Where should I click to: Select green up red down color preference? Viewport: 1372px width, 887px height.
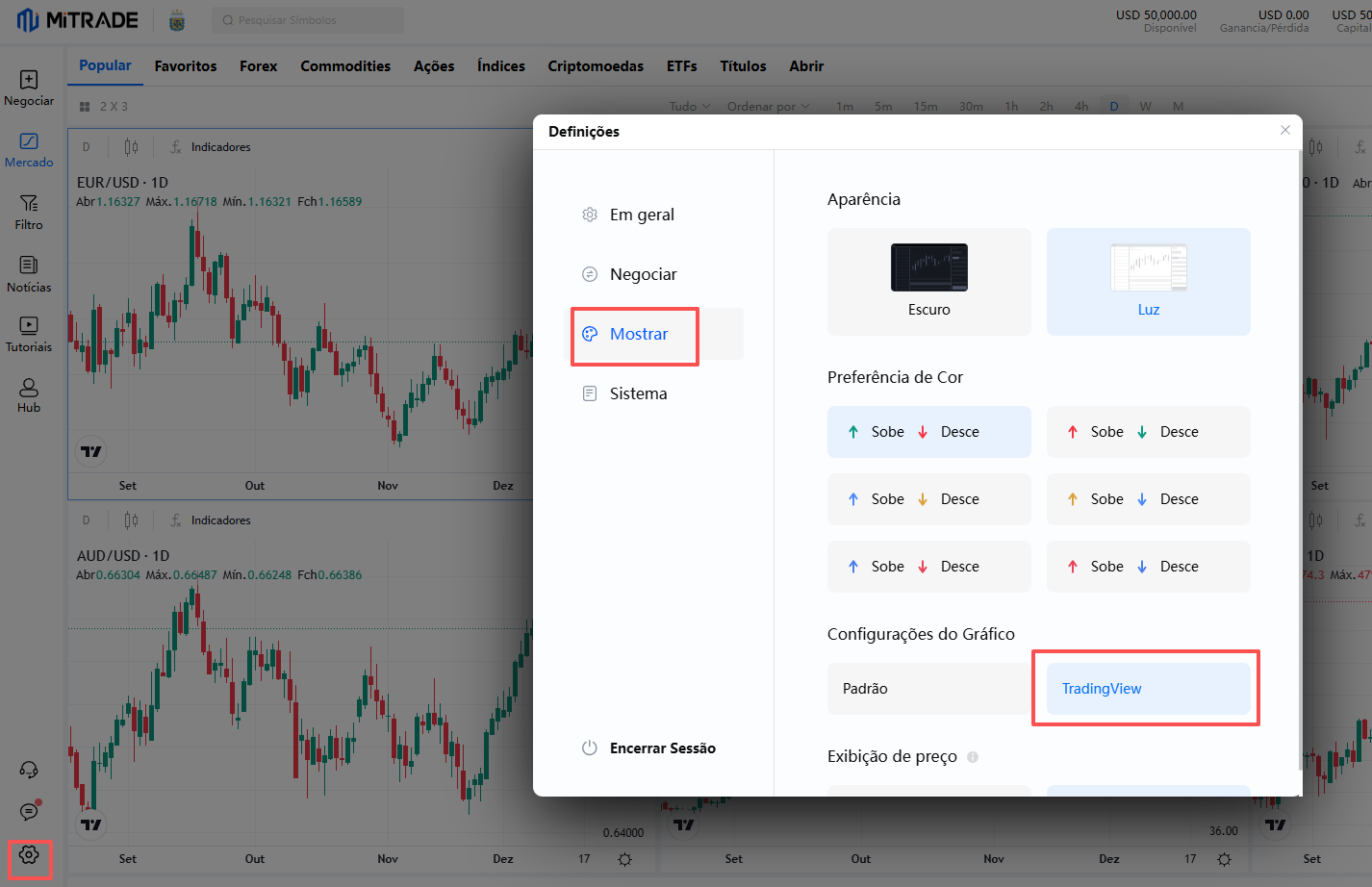(928, 432)
